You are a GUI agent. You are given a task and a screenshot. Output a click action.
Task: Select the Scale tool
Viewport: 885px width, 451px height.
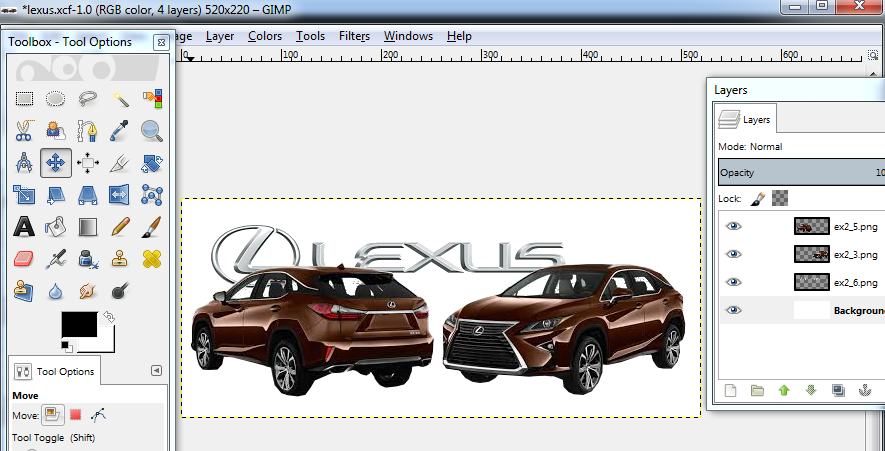[x=23, y=195]
